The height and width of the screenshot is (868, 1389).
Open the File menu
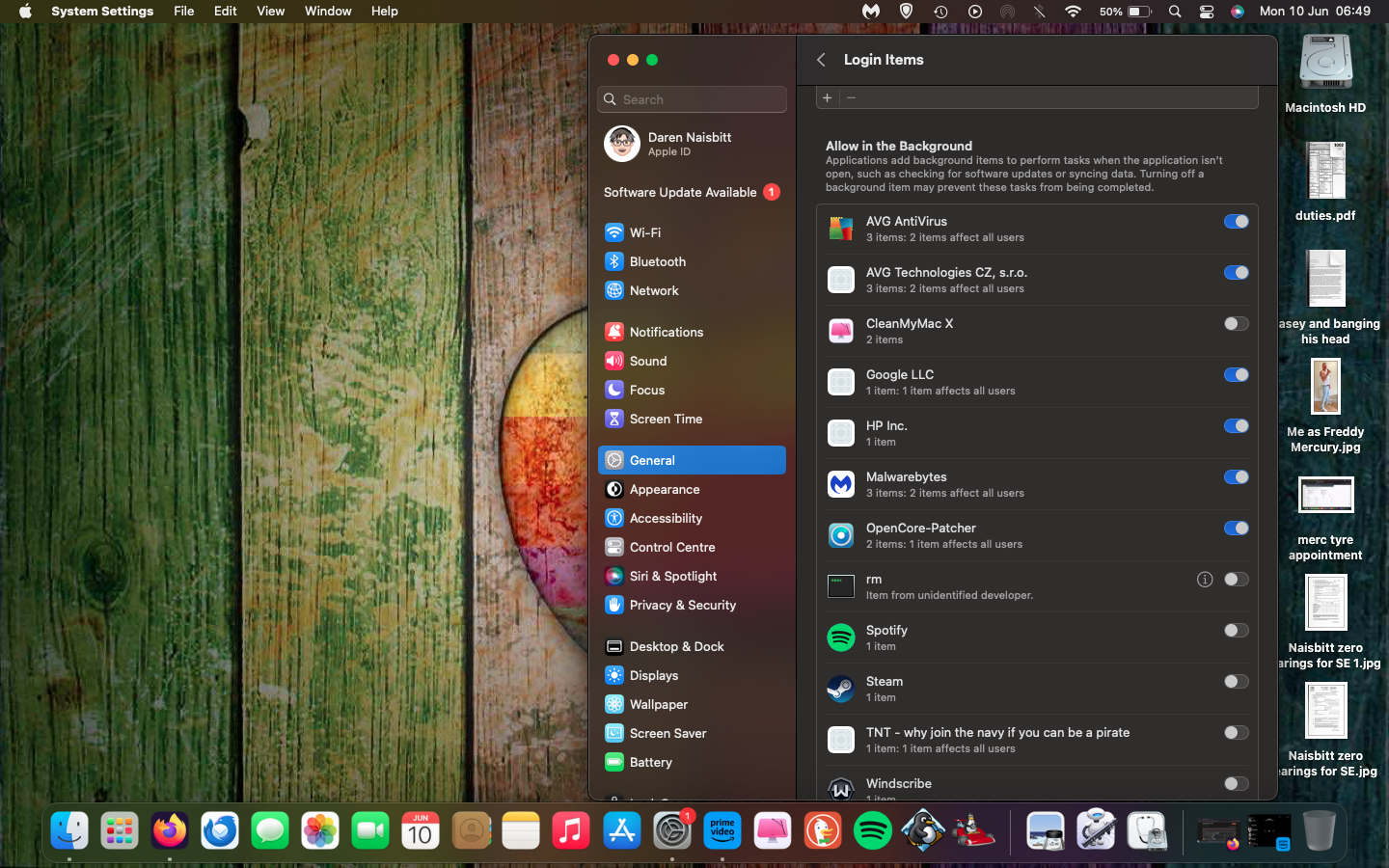(x=183, y=12)
